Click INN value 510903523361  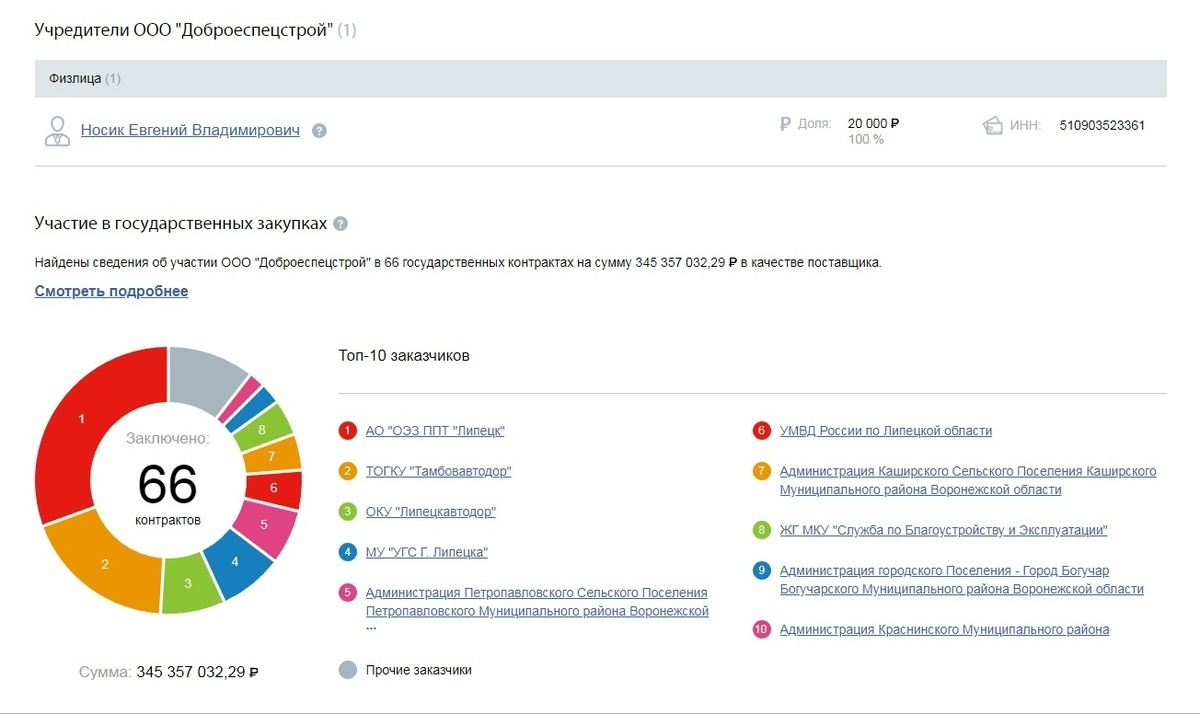point(1102,126)
